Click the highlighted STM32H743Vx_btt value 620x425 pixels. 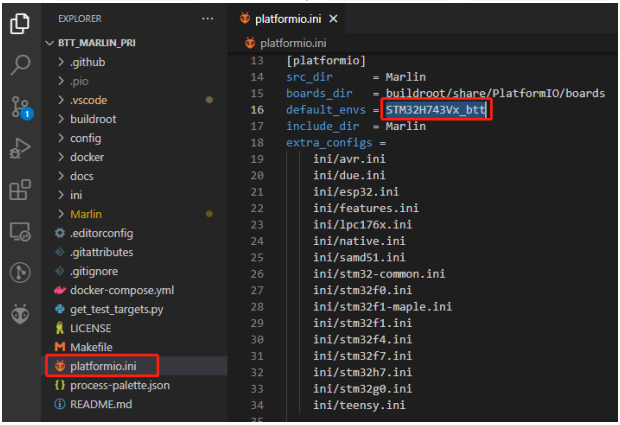tap(435, 109)
